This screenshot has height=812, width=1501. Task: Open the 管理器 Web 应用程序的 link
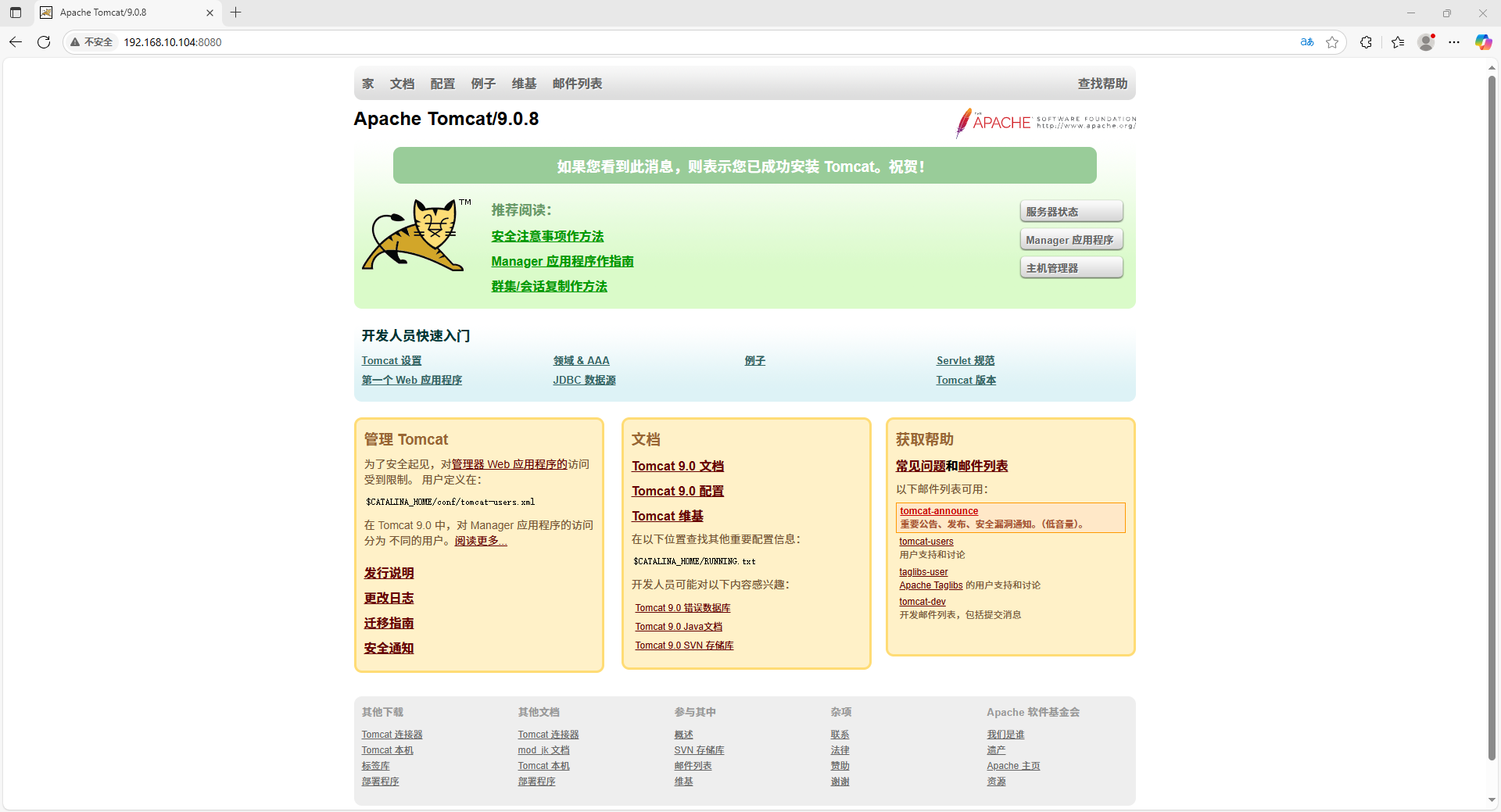point(509,464)
